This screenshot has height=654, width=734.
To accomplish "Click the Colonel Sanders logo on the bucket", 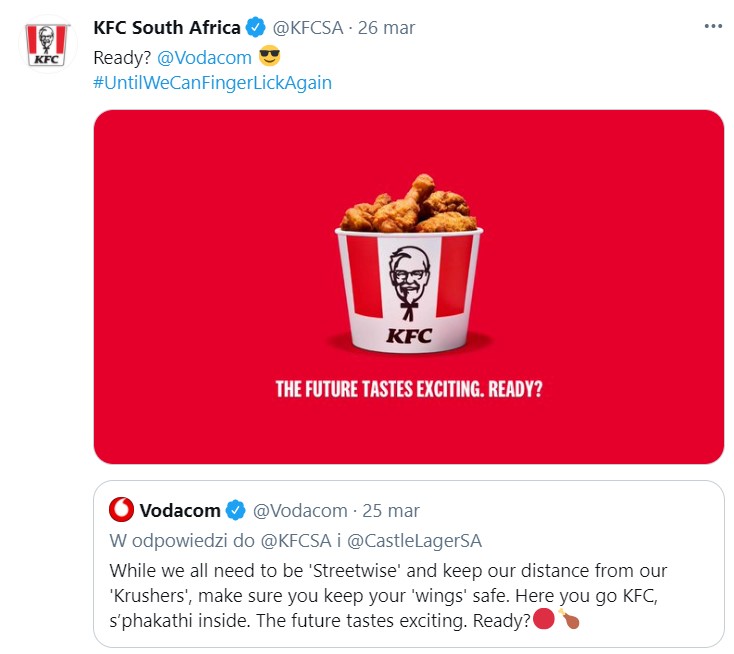I will [408, 279].
